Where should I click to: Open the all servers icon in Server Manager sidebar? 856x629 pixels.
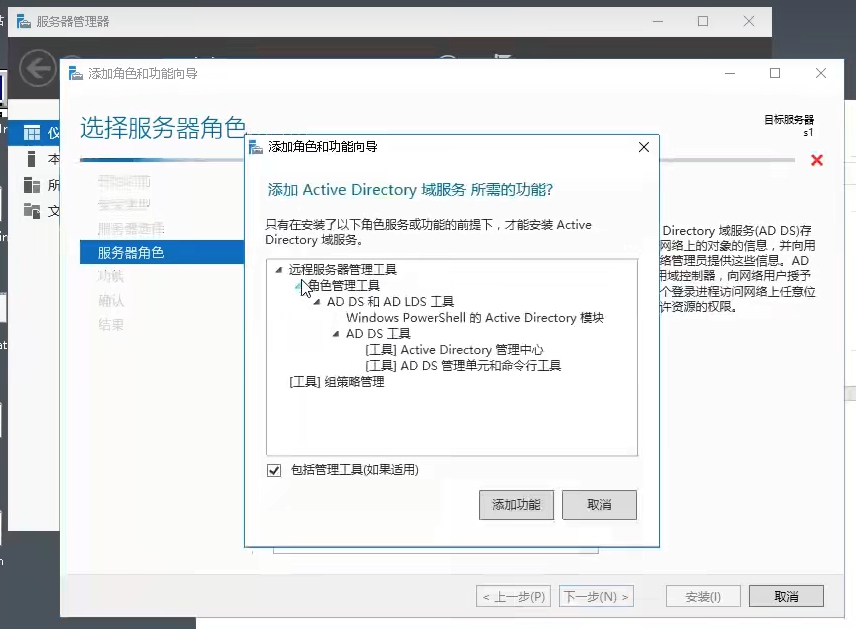(32, 185)
